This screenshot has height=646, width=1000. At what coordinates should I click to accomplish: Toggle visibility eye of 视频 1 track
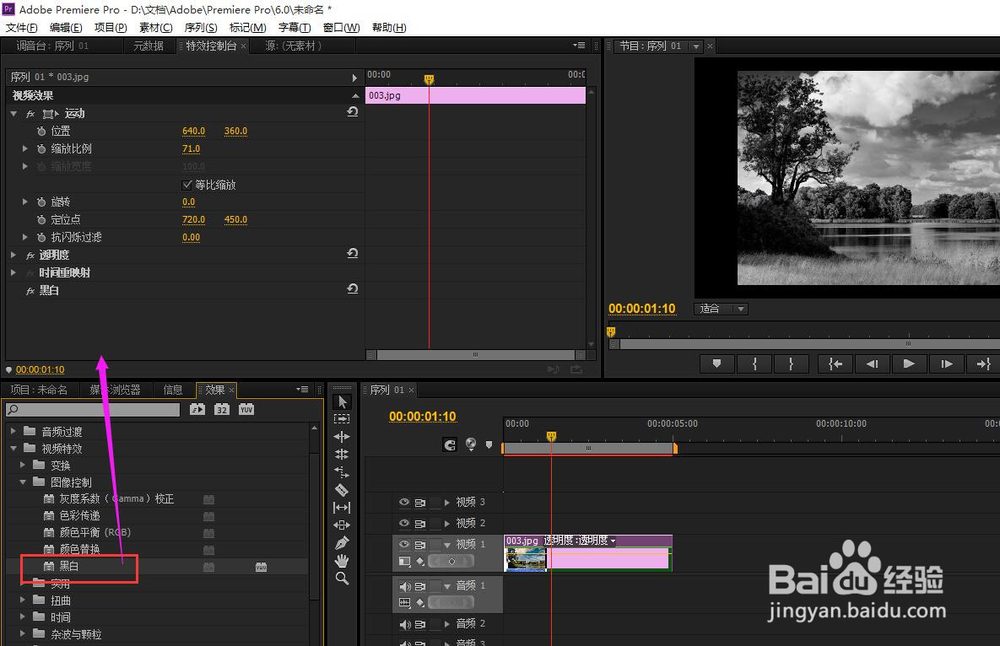(x=404, y=545)
